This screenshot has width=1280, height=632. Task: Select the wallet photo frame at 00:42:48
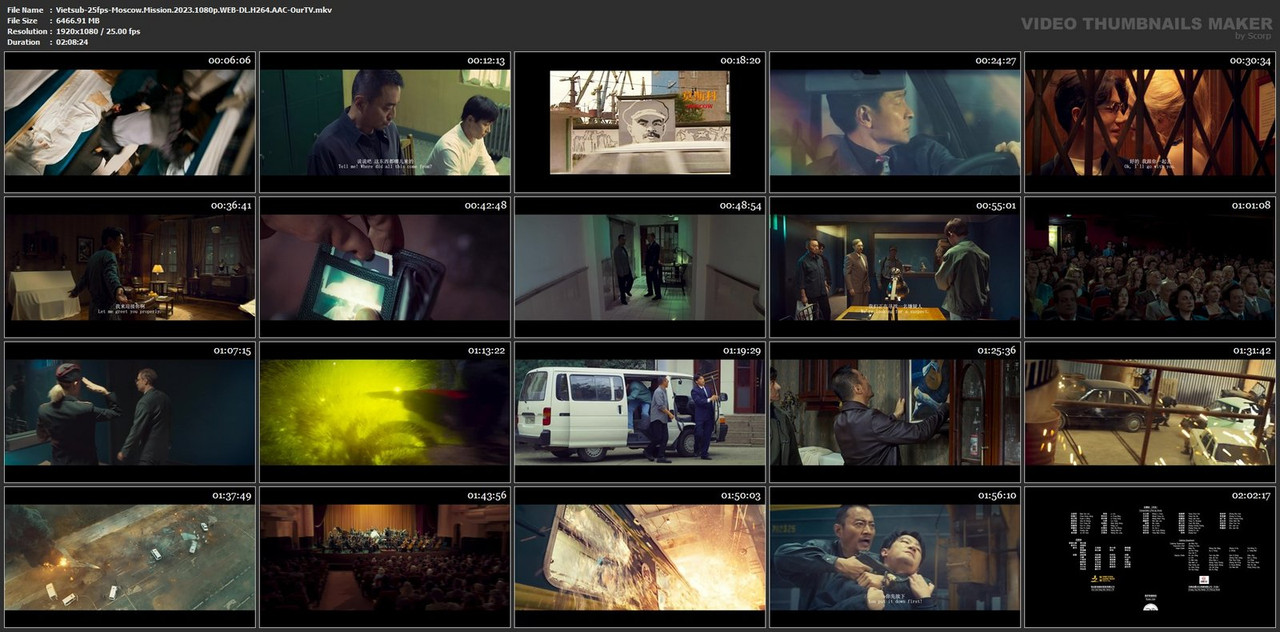pos(385,267)
